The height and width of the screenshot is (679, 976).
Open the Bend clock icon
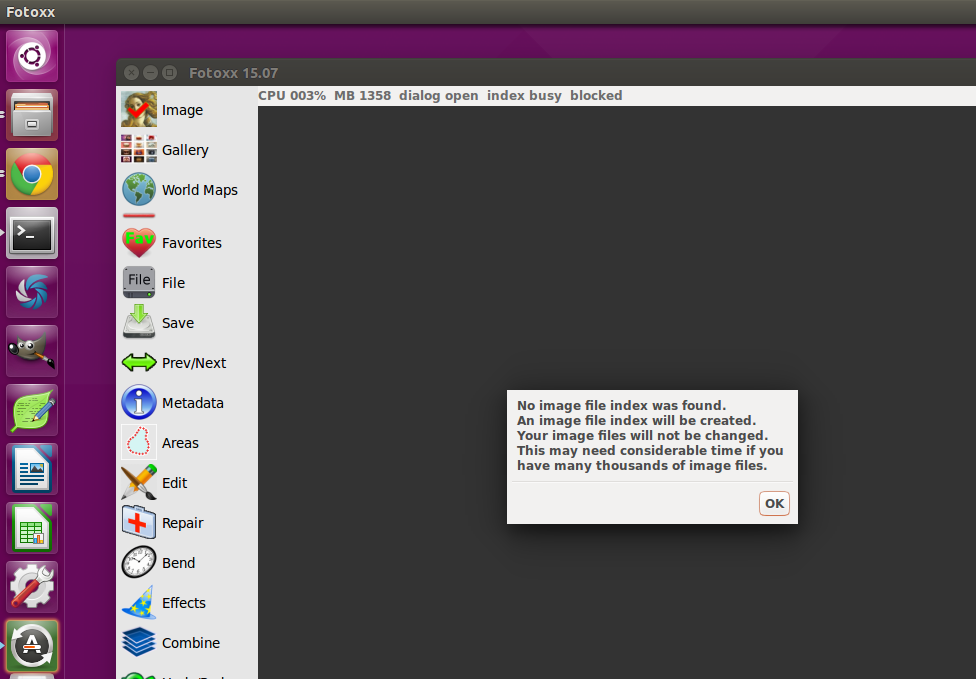coord(138,562)
